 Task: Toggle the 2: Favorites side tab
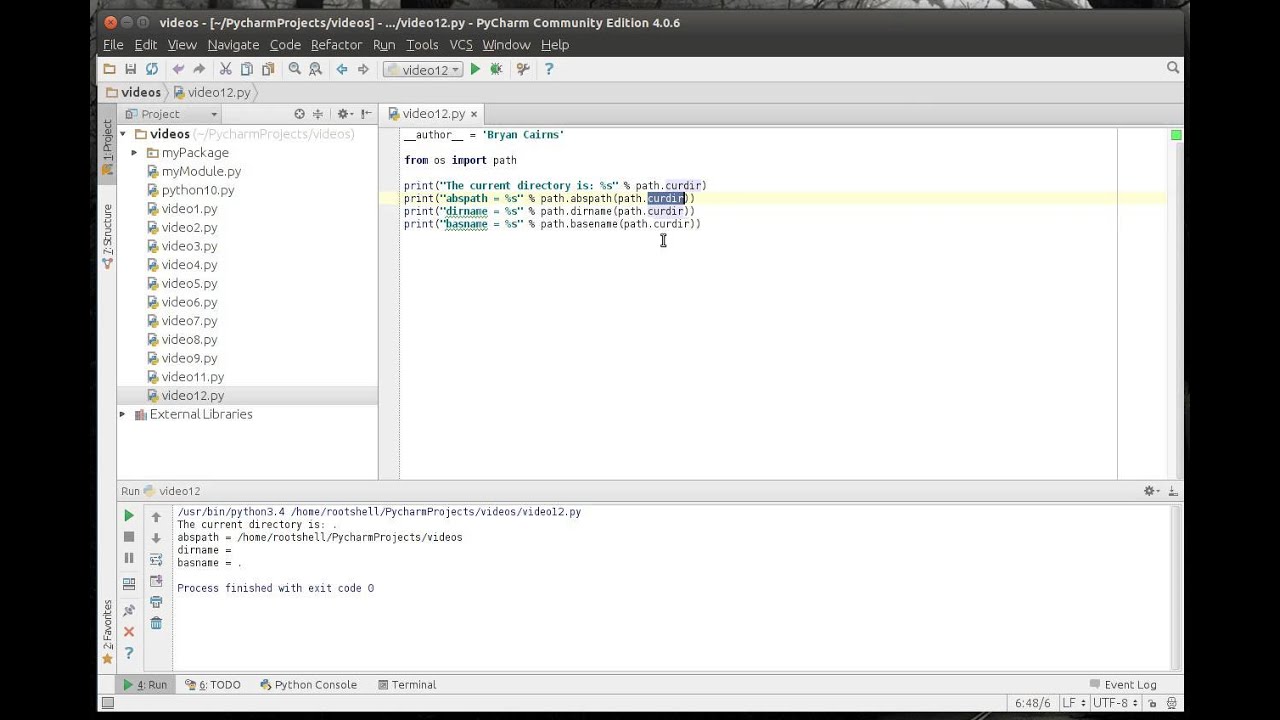tap(108, 632)
